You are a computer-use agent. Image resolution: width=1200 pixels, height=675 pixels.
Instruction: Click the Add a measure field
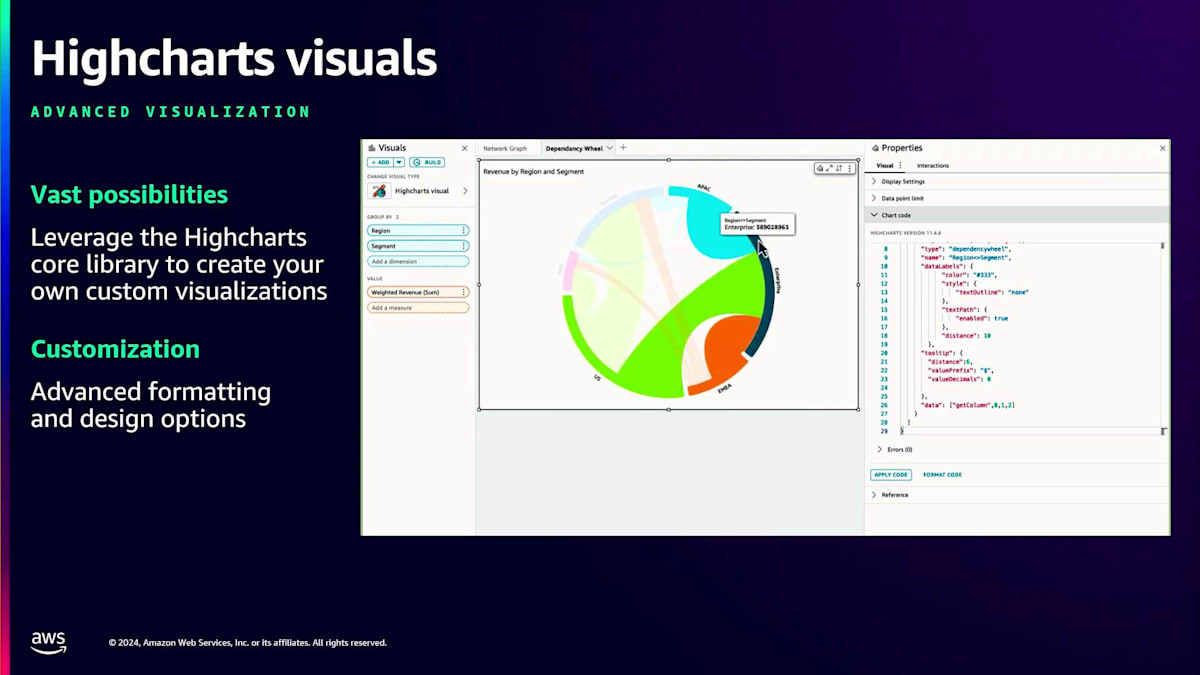418,307
